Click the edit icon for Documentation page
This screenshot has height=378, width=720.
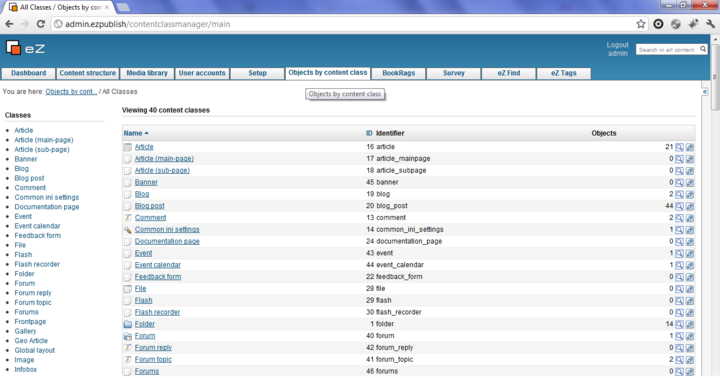(690, 242)
